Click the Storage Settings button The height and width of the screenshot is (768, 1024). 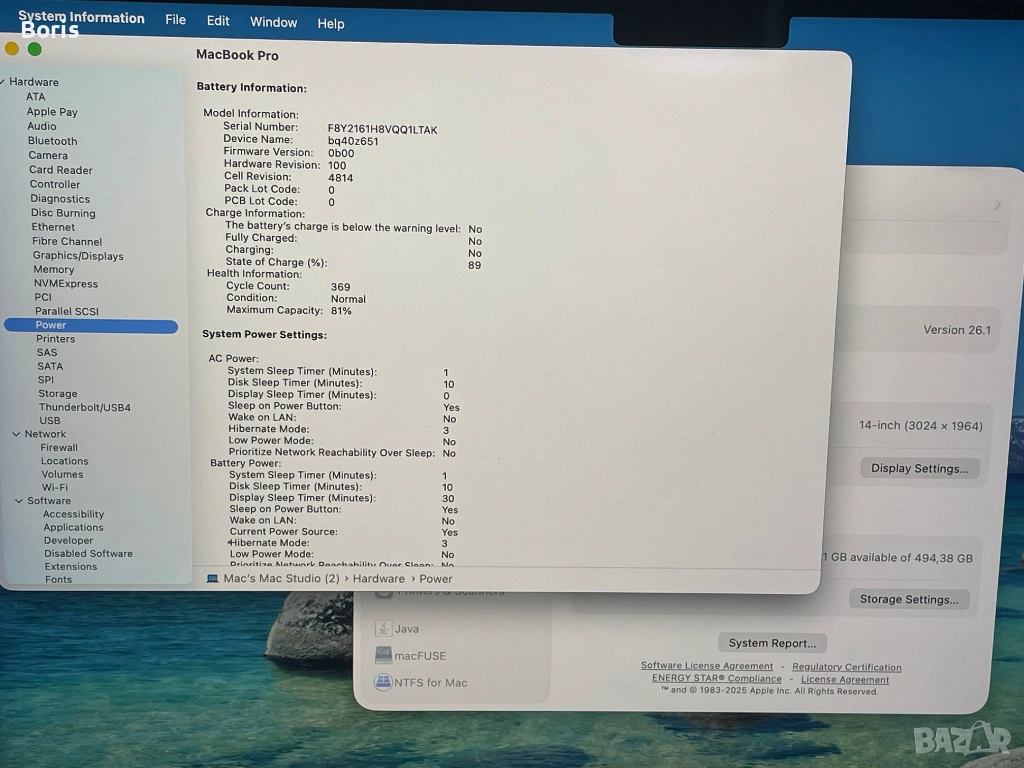tap(908, 599)
